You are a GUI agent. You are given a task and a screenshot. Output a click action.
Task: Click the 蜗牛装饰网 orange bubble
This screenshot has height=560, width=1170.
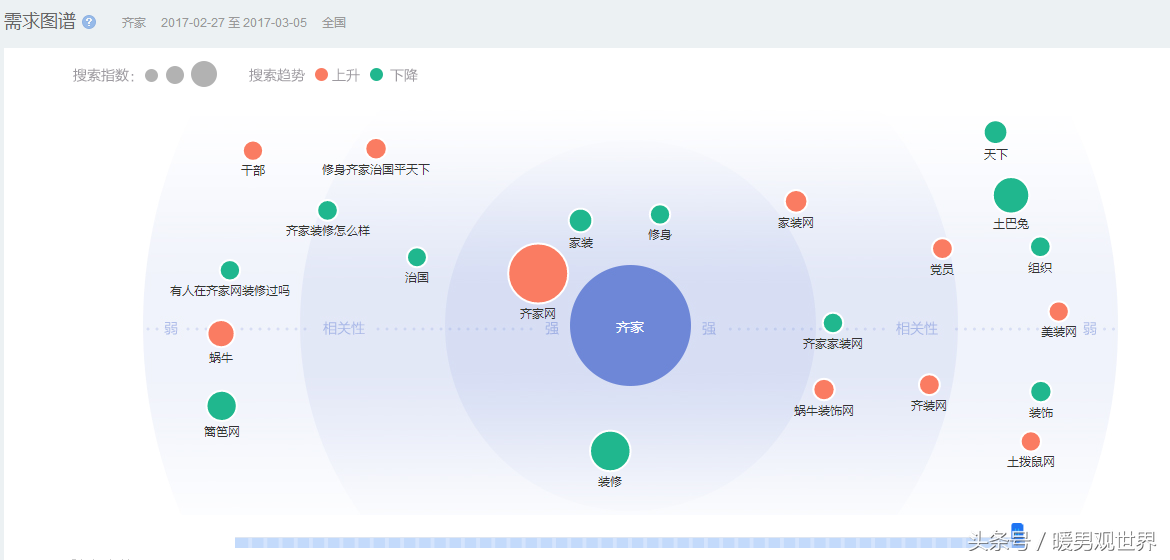[824, 389]
